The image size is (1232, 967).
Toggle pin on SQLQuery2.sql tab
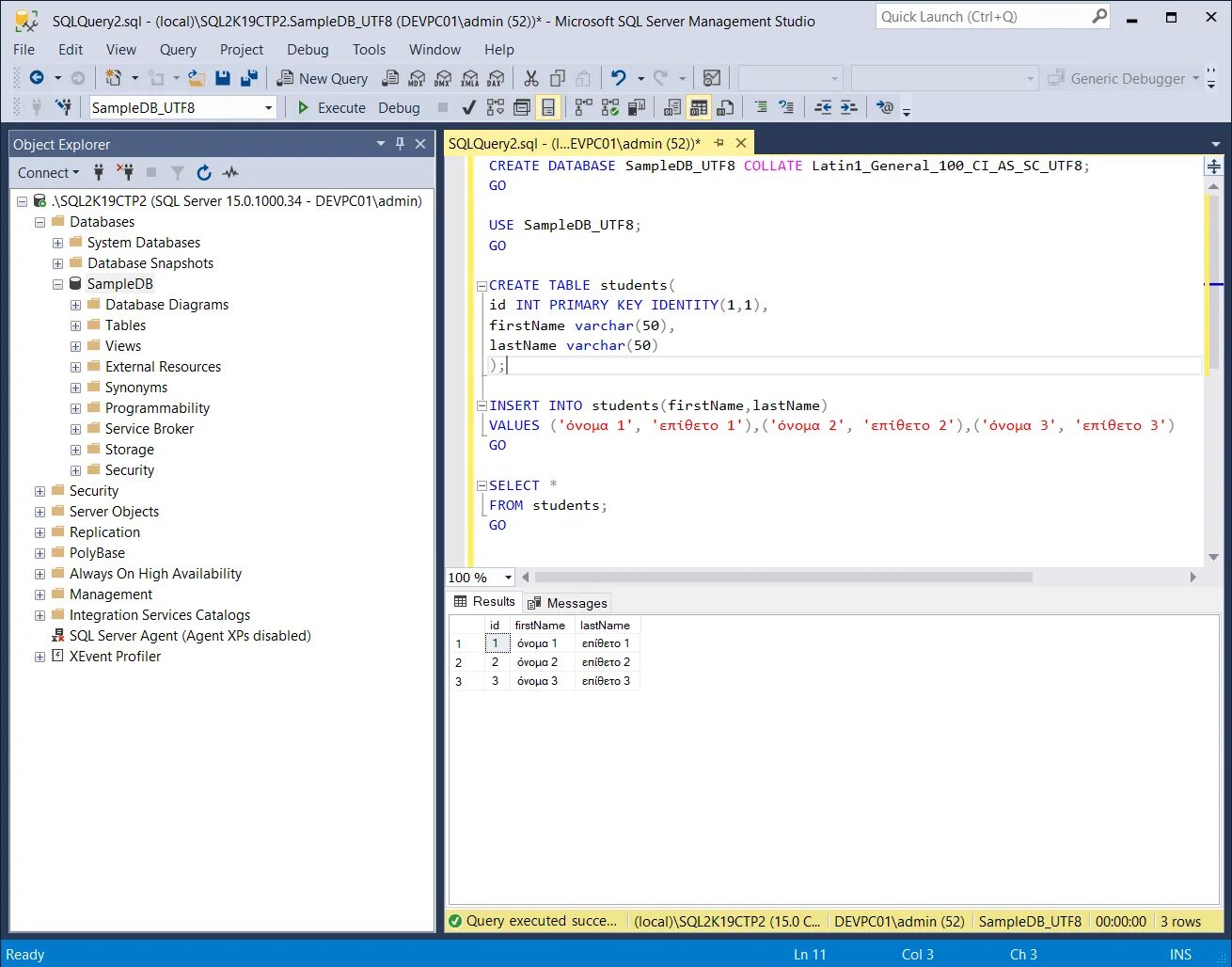click(719, 143)
